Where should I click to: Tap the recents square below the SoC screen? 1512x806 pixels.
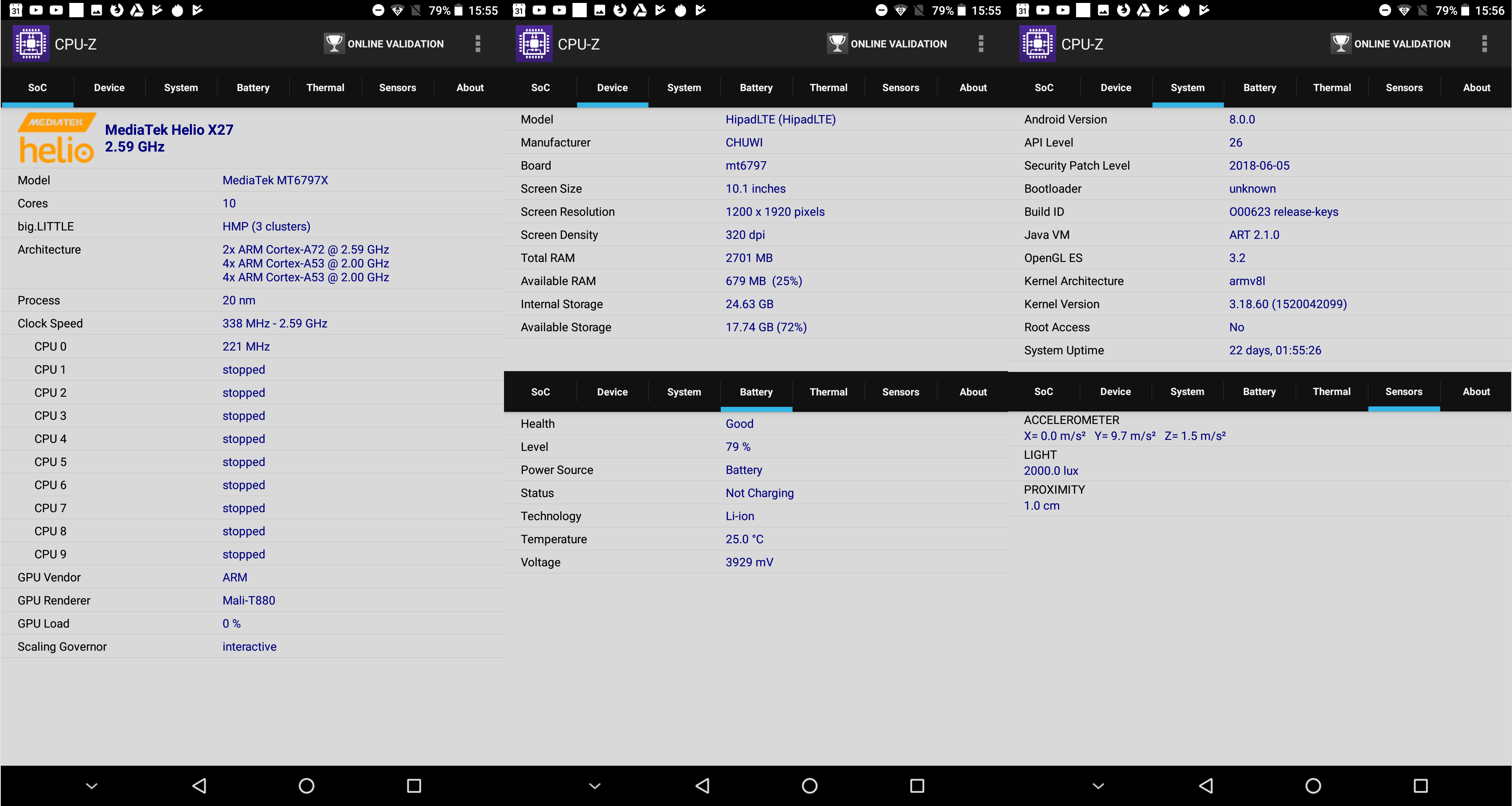click(x=414, y=785)
